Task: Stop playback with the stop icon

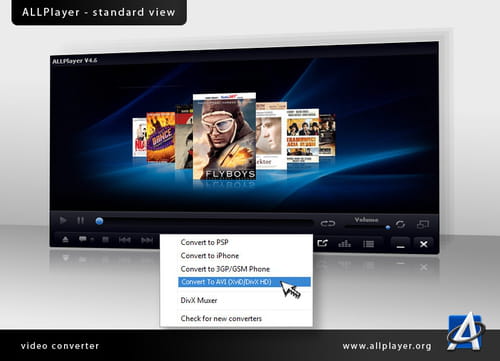Action: 105,239
